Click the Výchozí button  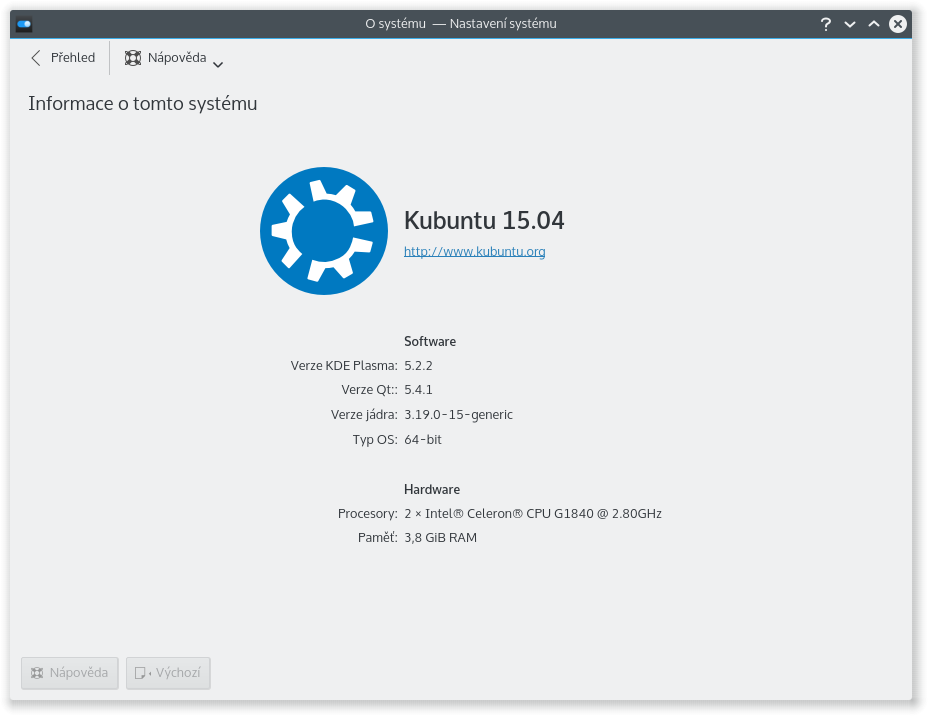click(x=168, y=673)
